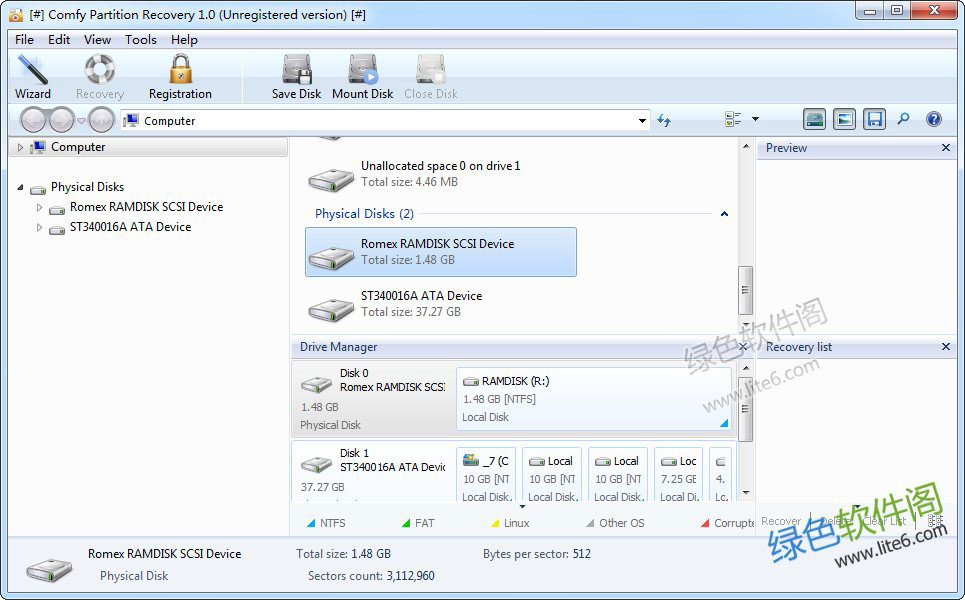The image size is (965, 600).
Task: Expand ST340016A ATA Device tree node
Action: click(x=39, y=228)
